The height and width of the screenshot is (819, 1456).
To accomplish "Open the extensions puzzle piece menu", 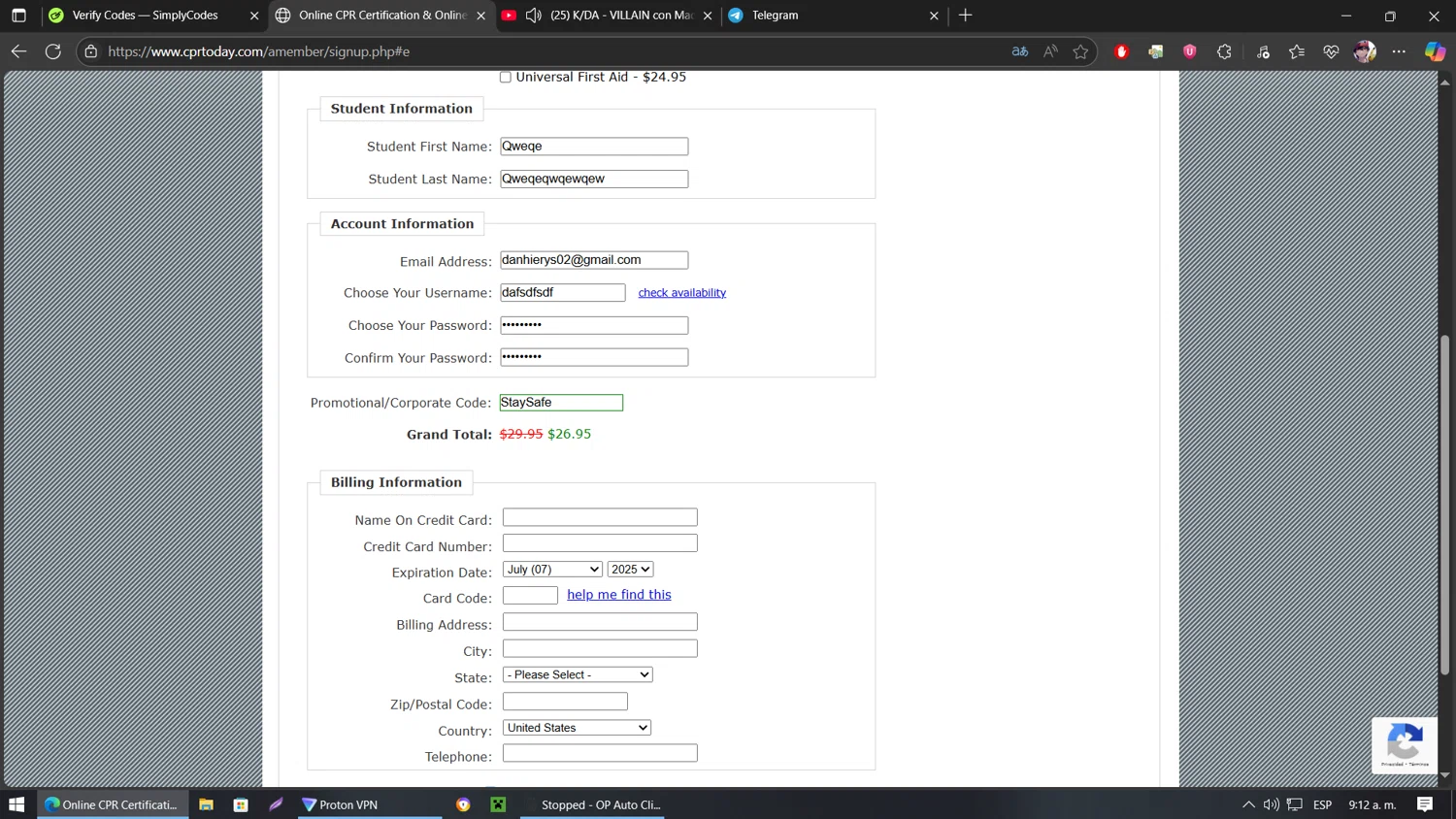I will click(1224, 51).
